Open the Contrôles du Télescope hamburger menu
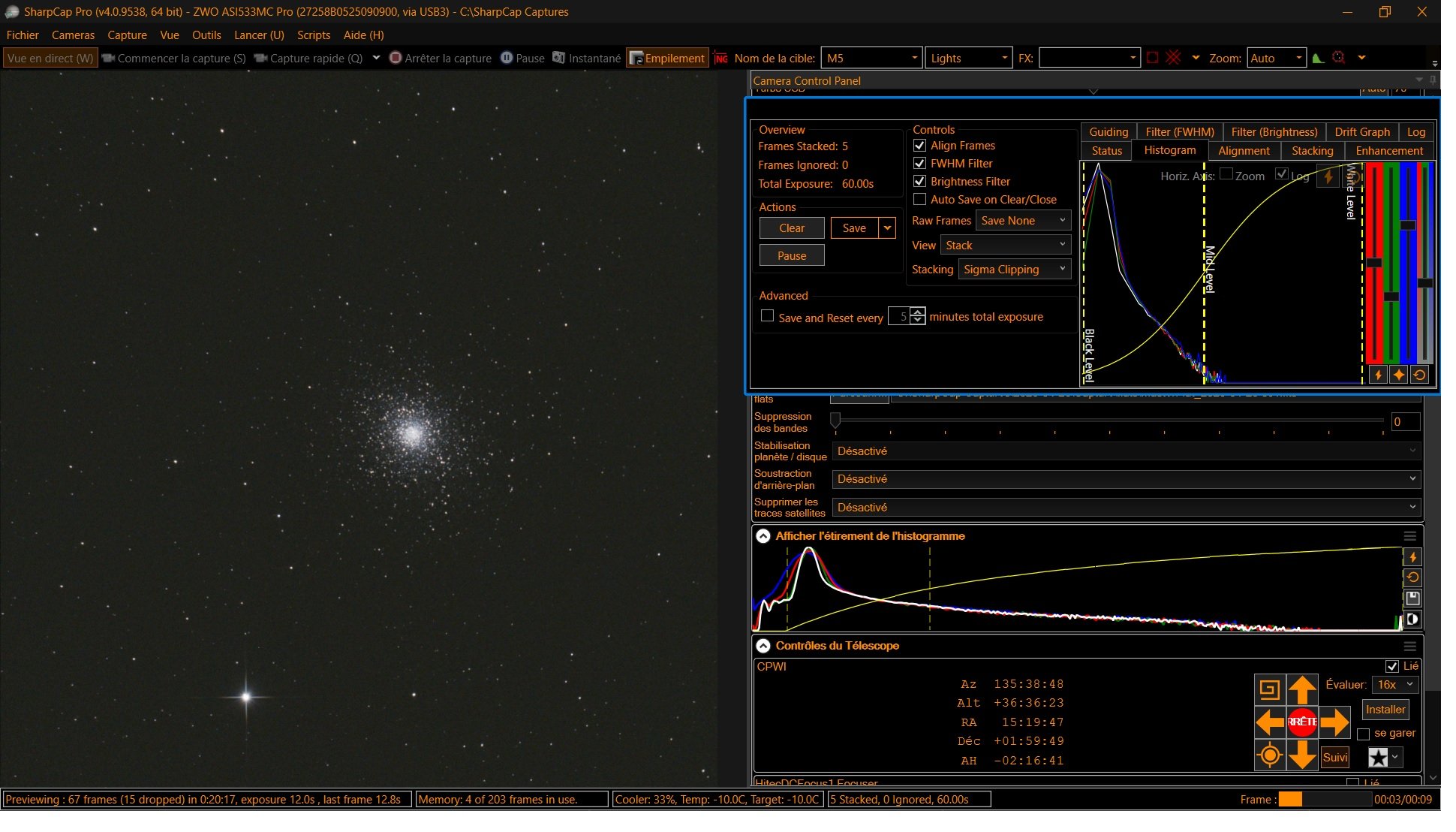 [1410, 646]
